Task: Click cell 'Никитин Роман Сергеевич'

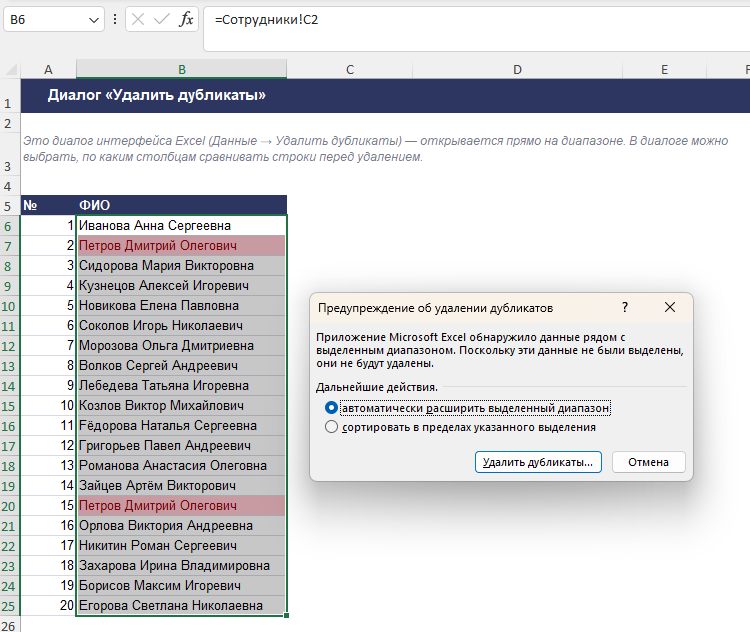Action: point(182,545)
